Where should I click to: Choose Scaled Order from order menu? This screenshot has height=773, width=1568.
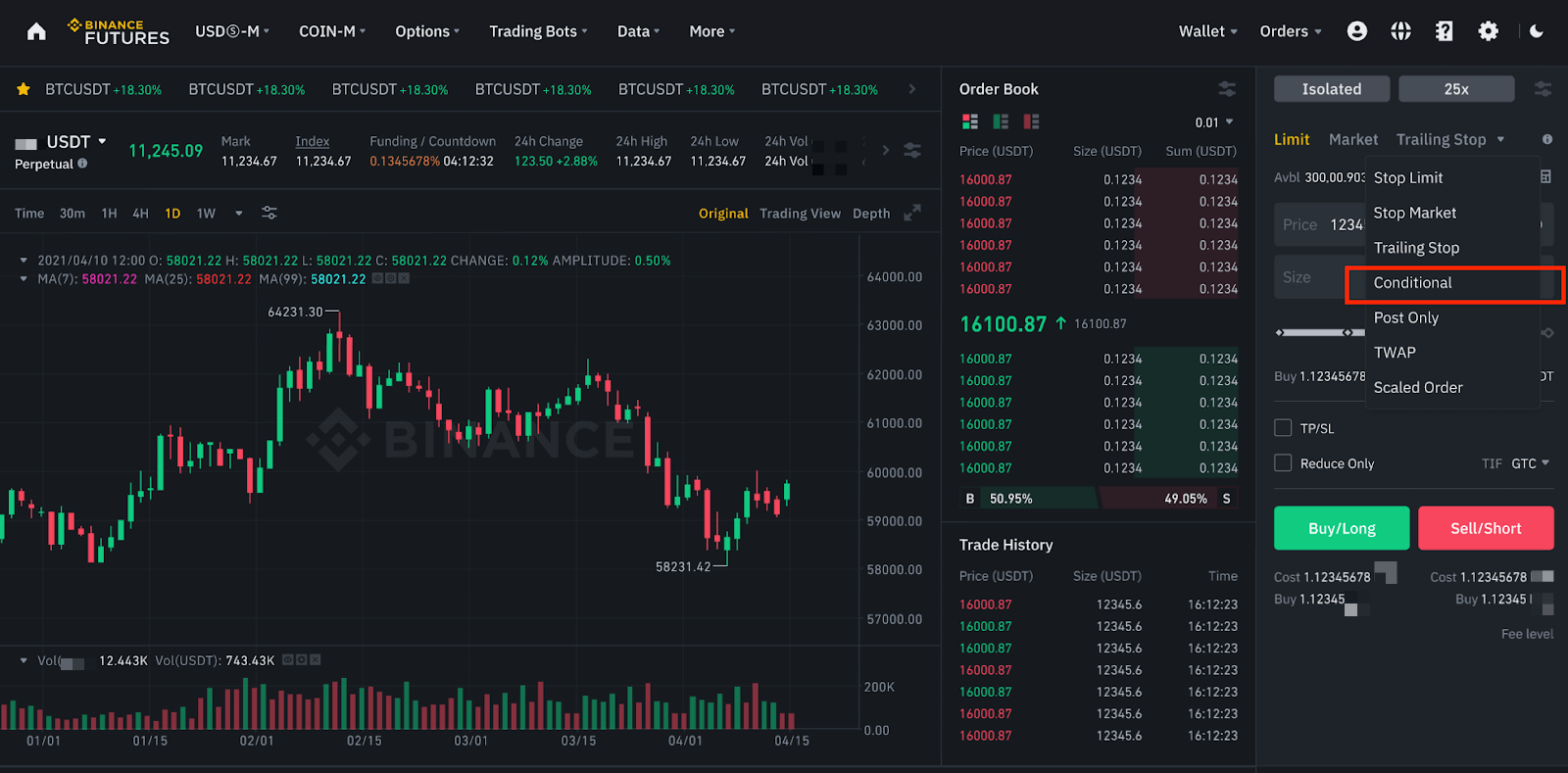point(1452,387)
